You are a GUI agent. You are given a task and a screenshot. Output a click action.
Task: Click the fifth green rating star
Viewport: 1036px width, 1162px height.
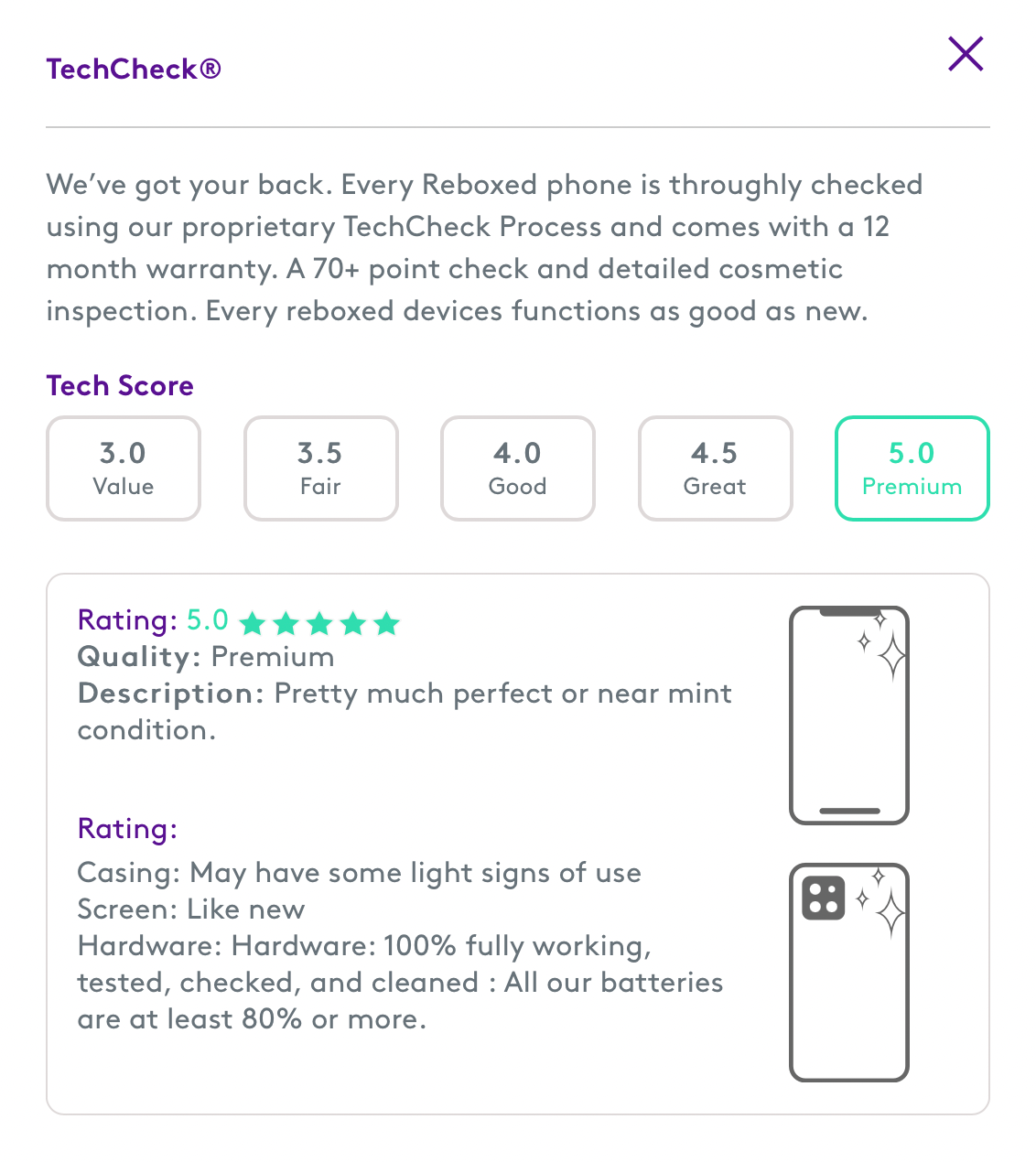tap(387, 624)
